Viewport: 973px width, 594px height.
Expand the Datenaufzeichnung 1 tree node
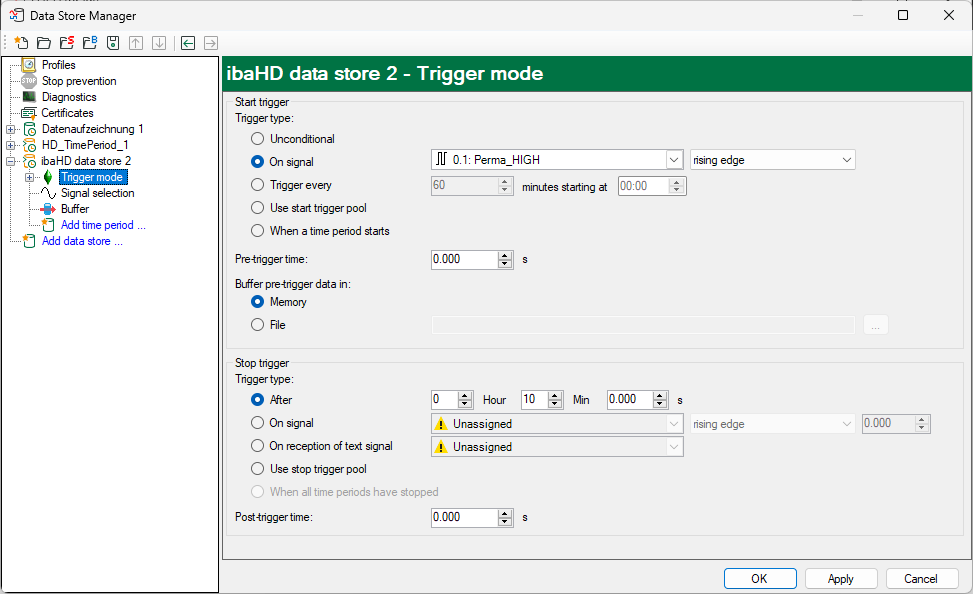tap(11, 129)
